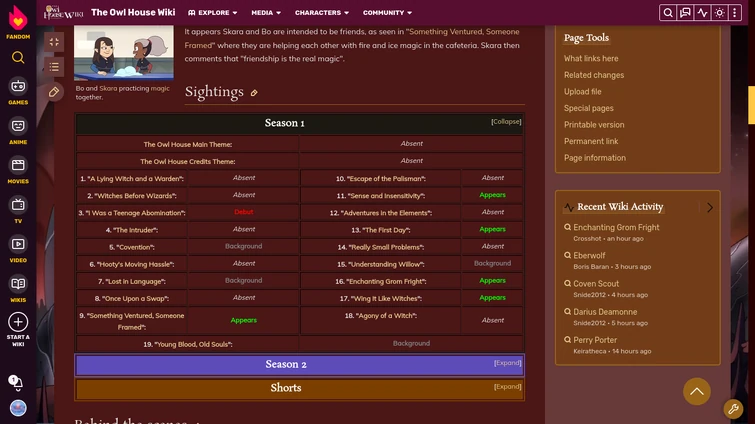Click the red Debut cell text

pyautogui.click(x=244, y=212)
